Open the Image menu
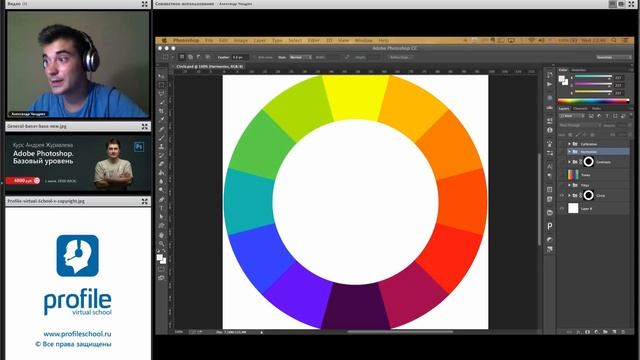Image resolution: width=640 pixels, height=360 pixels. tap(240, 40)
